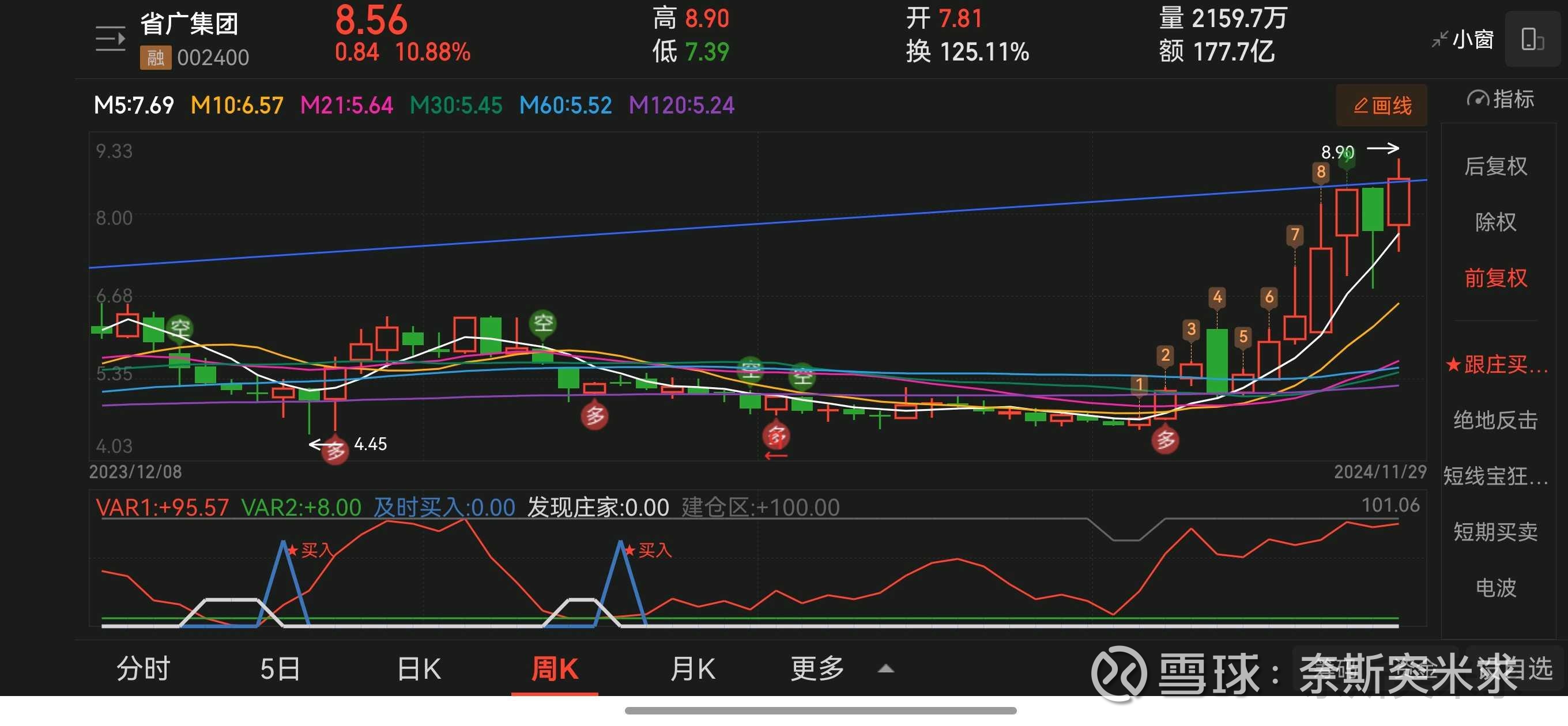Tap the blue trendline on the chart
The height and width of the screenshot is (726, 1568).
pyautogui.click(x=758, y=224)
